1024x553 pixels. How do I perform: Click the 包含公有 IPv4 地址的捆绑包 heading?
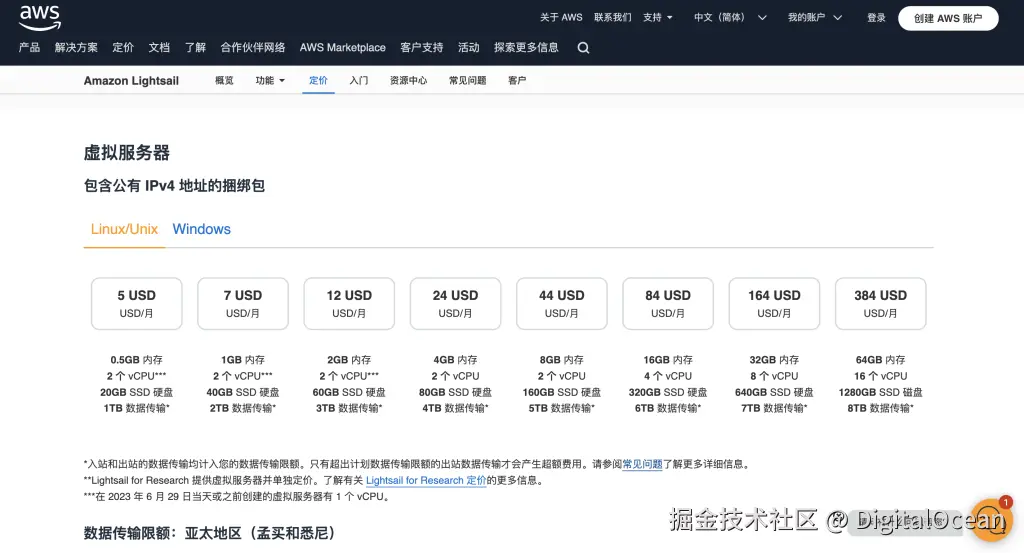[174, 186]
